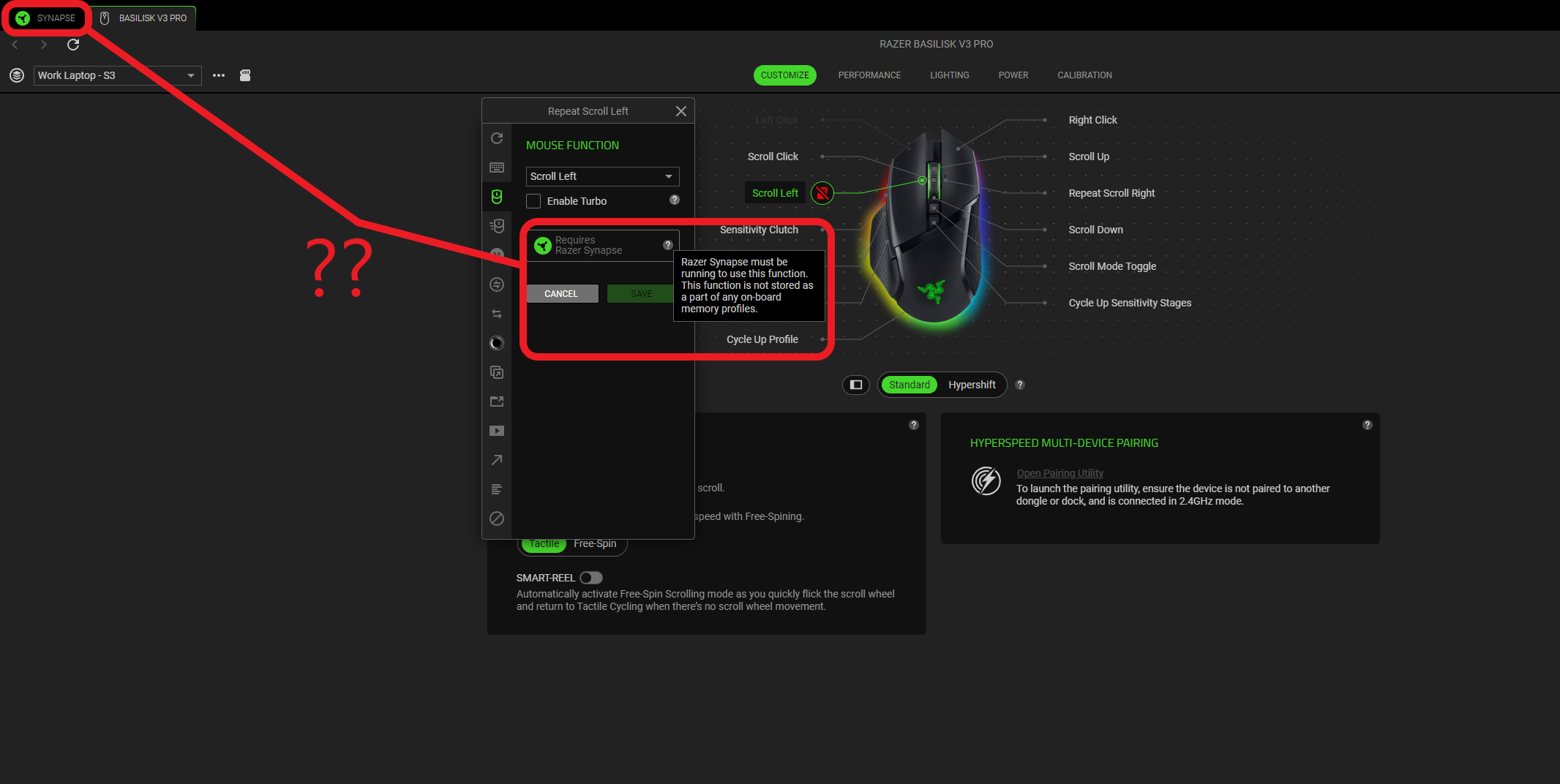Open the Lighting tab
The height and width of the screenshot is (784, 1560).
pos(950,75)
